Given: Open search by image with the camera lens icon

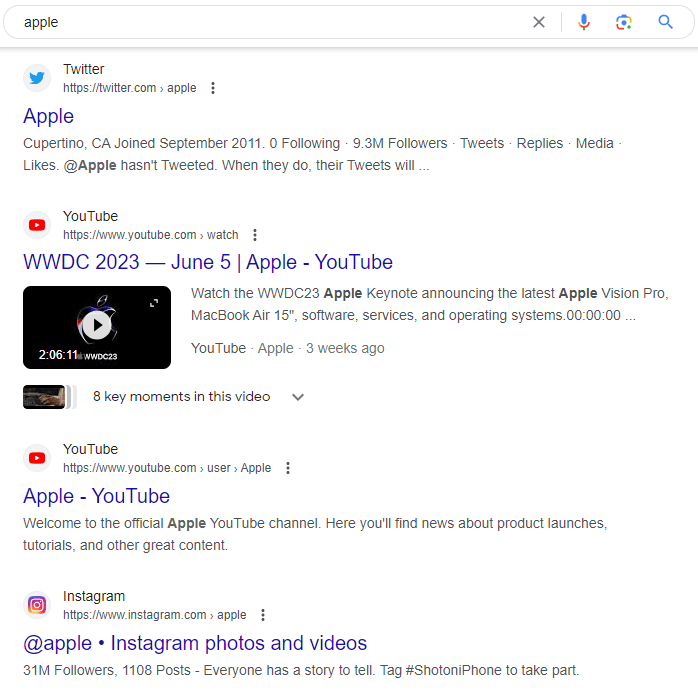Looking at the screenshot, I should (x=624, y=22).
